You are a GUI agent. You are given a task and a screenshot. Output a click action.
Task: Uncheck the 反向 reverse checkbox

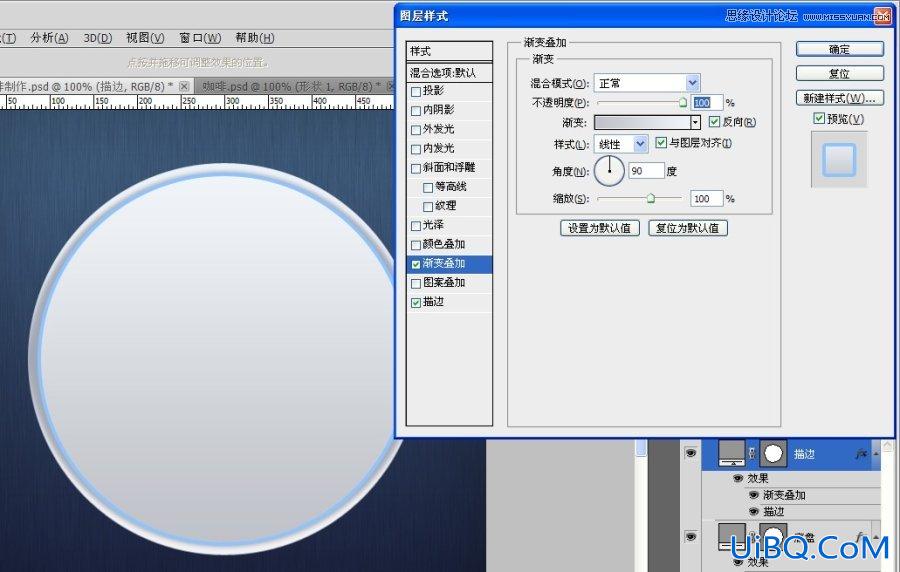(x=714, y=122)
